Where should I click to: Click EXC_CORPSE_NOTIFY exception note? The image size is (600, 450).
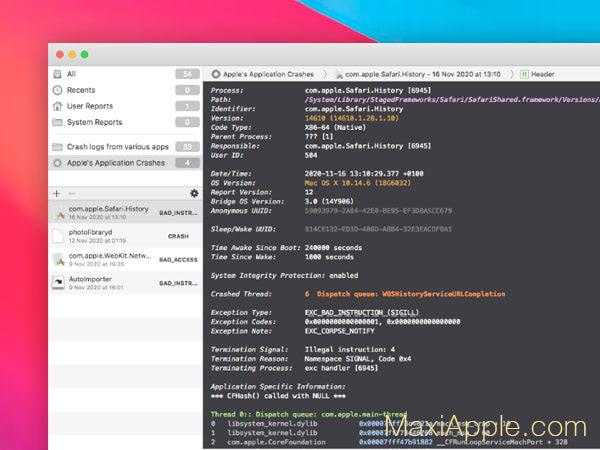[339, 331]
